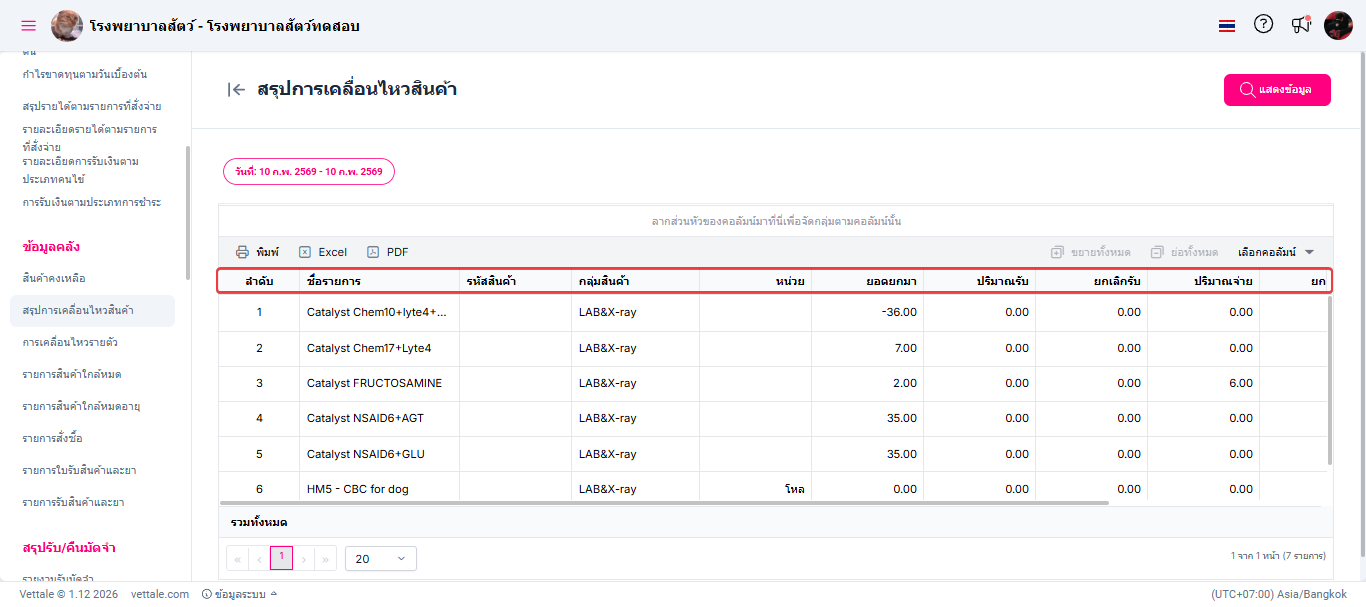Click LAB&X-ray group for Catalyst FRUCTOSAMINE
The height and width of the screenshot is (607, 1366).
[607, 383]
